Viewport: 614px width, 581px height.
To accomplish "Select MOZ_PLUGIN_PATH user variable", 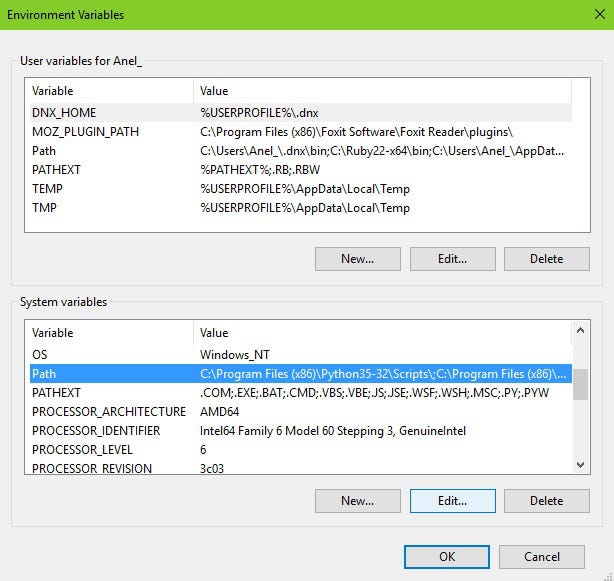I will pyautogui.click(x=301, y=132).
